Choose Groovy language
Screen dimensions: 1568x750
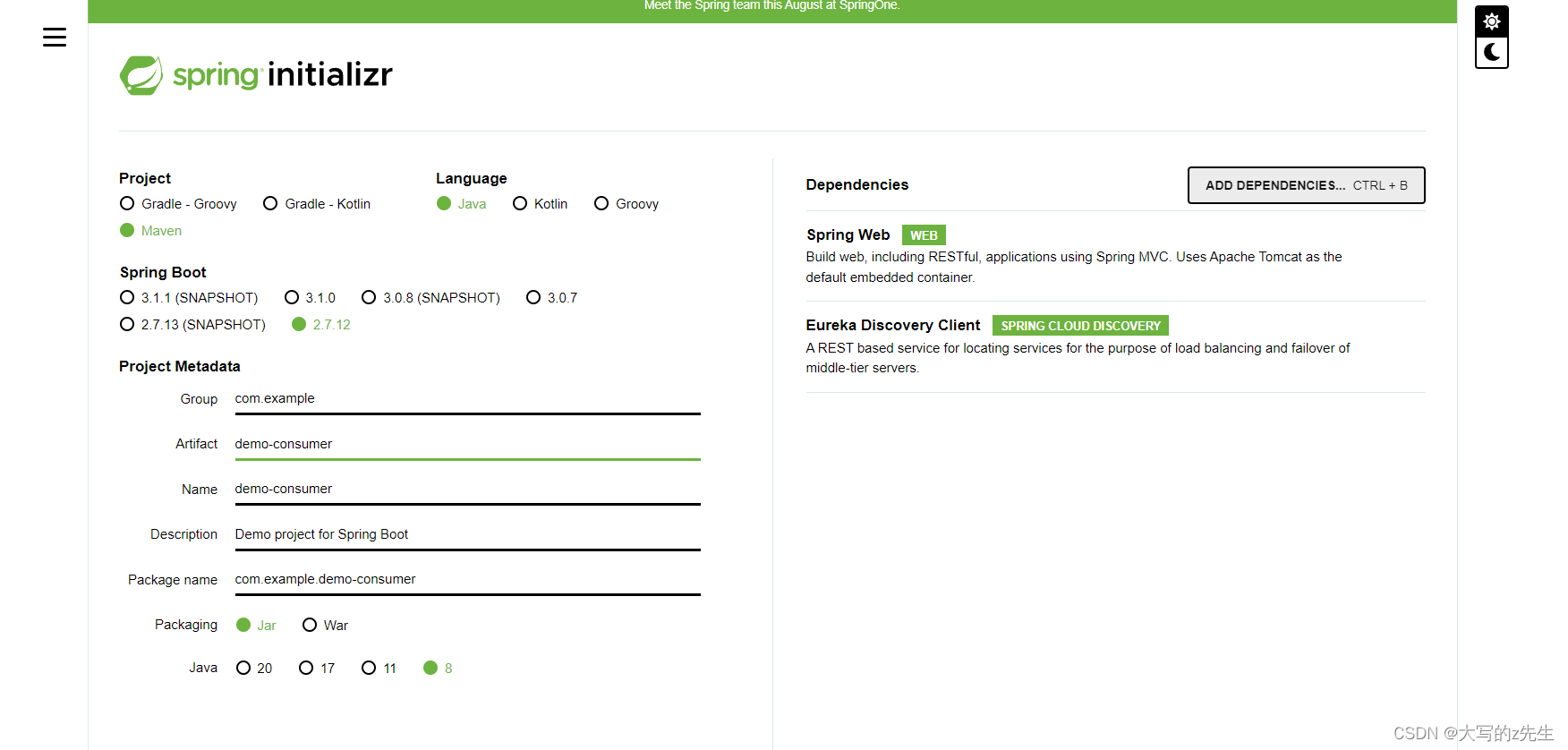coord(626,204)
